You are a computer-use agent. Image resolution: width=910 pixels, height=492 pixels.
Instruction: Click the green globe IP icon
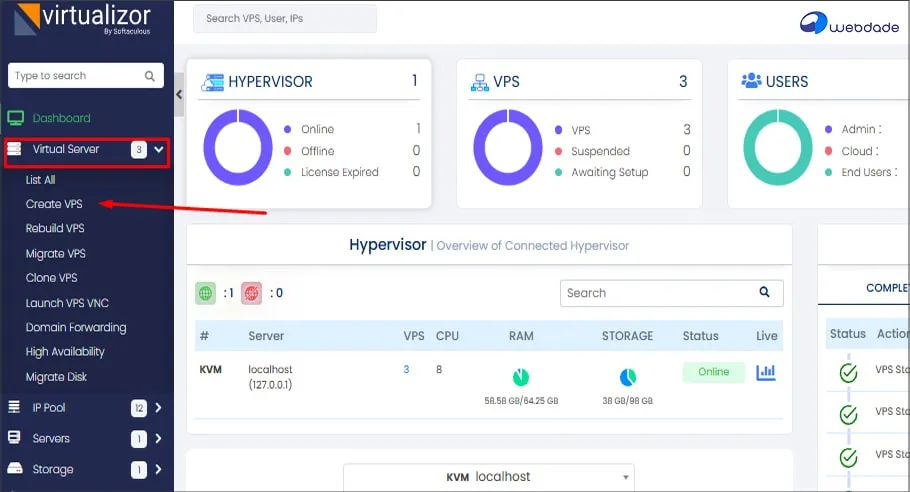(x=206, y=293)
